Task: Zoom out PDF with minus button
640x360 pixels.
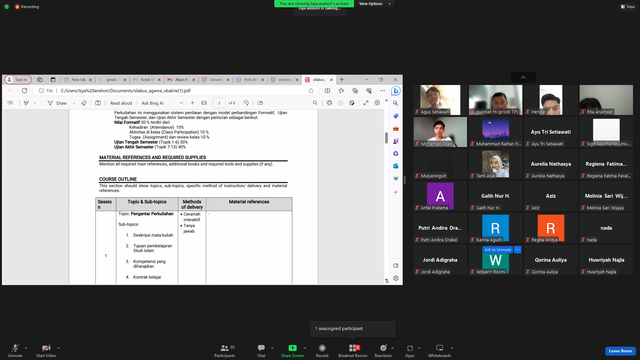Action: (181, 103)
